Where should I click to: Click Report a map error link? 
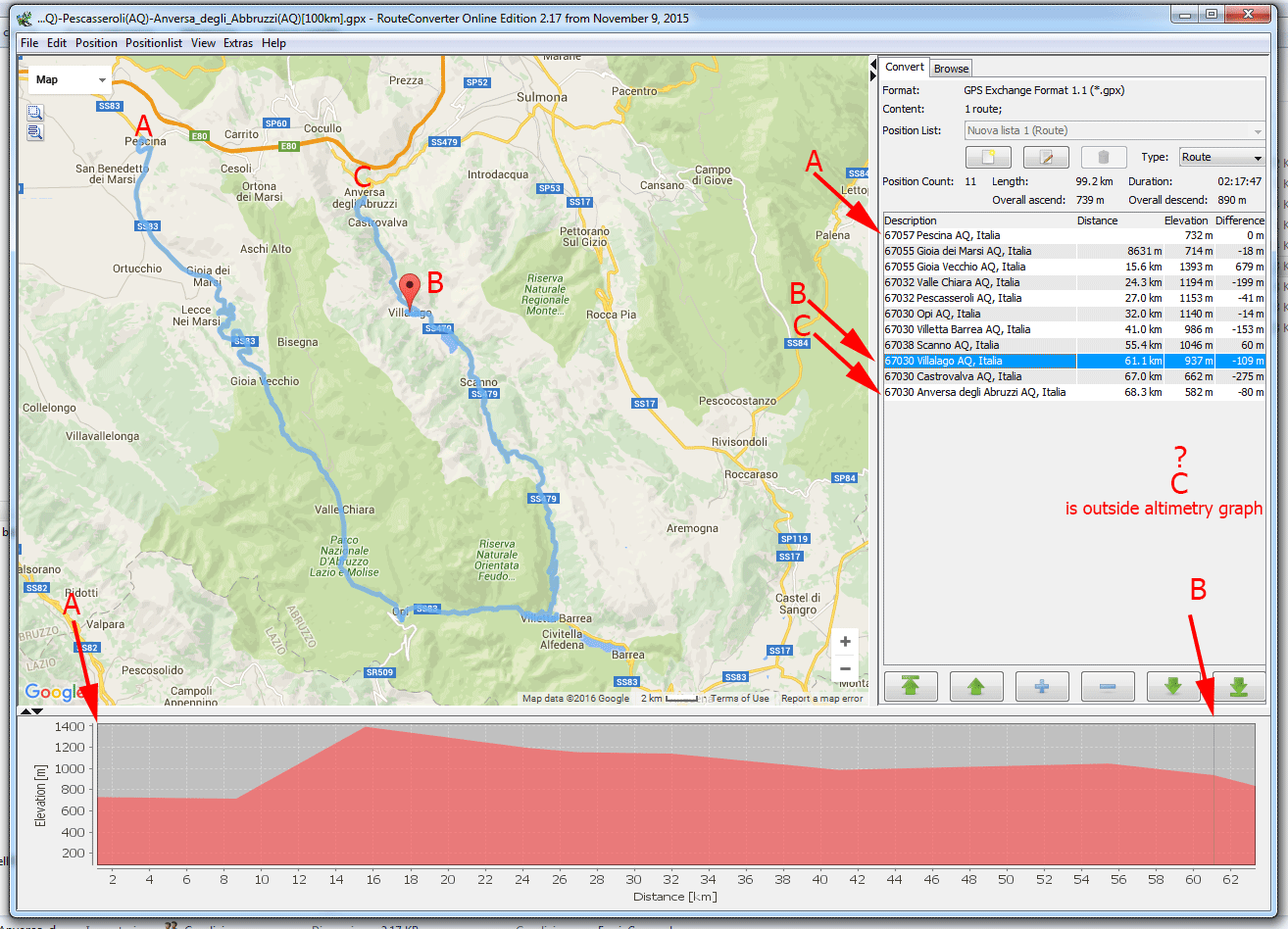(x=822, y=699)
